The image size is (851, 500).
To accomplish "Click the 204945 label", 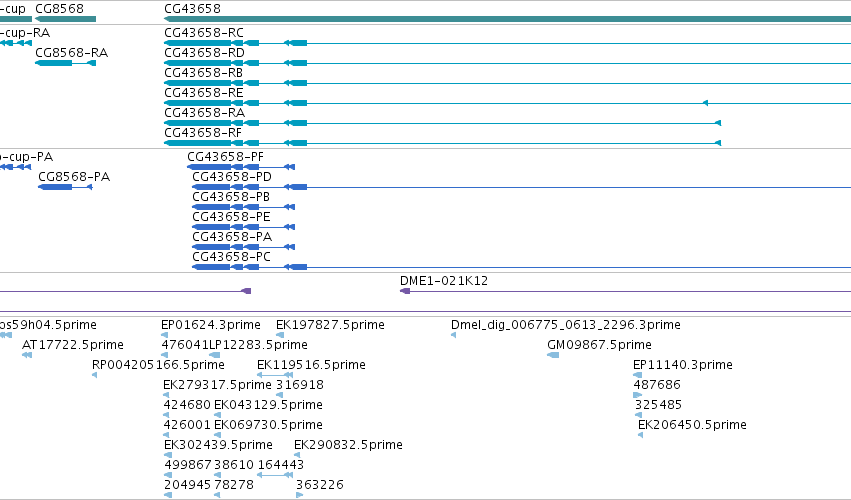I will (x=187, y=485).
